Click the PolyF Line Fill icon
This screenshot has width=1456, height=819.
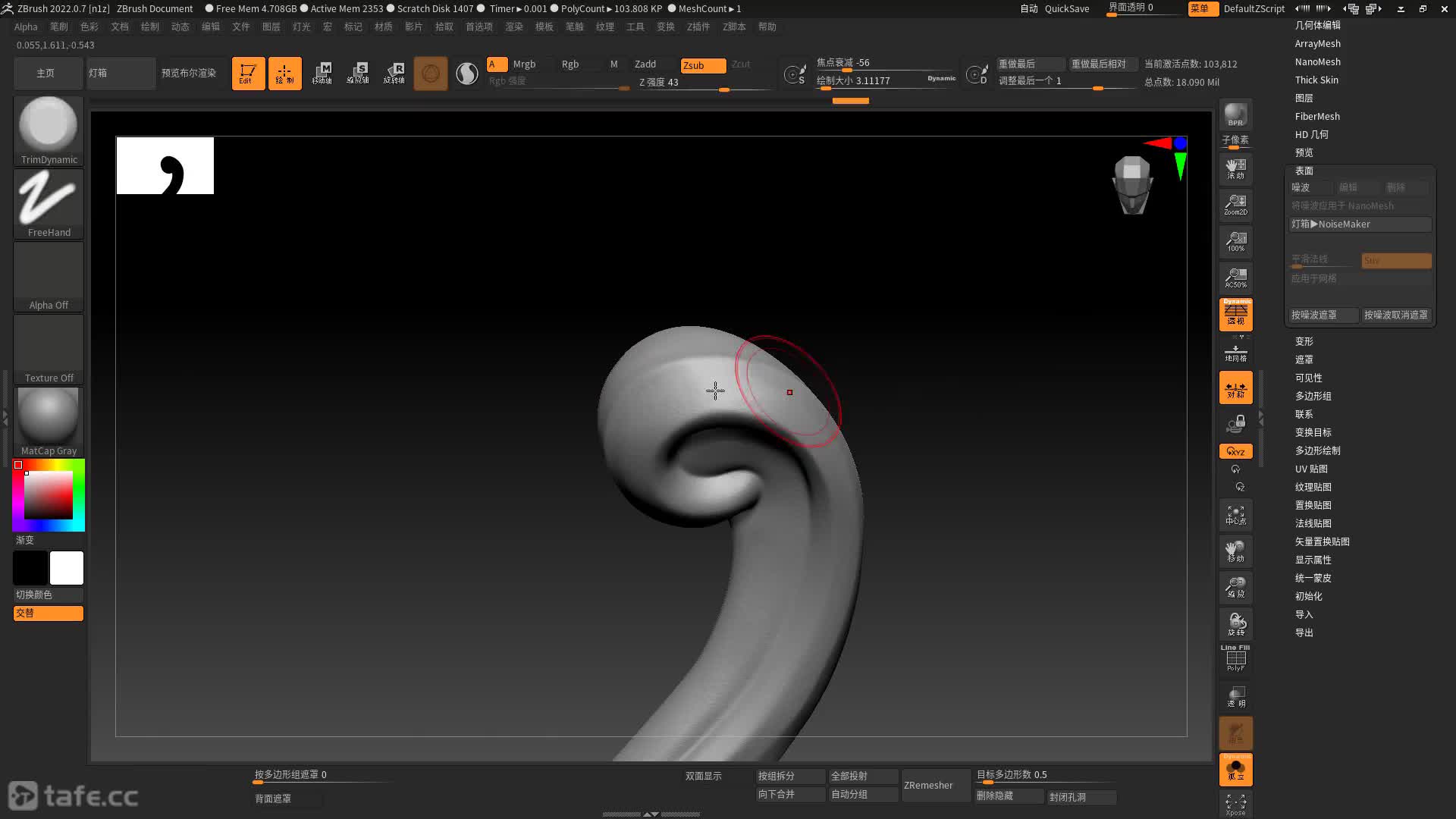pyautogui.click(x=1235, y=658)
